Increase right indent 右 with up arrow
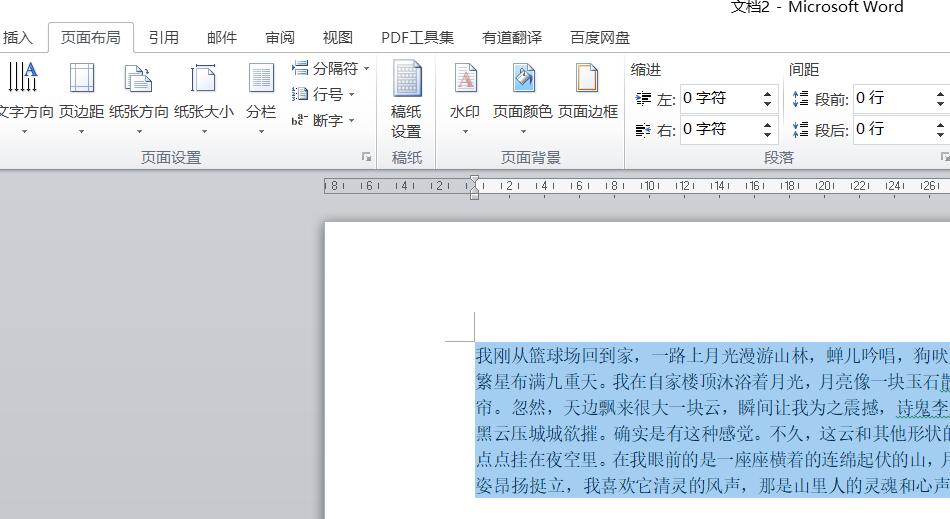This screenshot has height=519, width=950. click(768, 124)
